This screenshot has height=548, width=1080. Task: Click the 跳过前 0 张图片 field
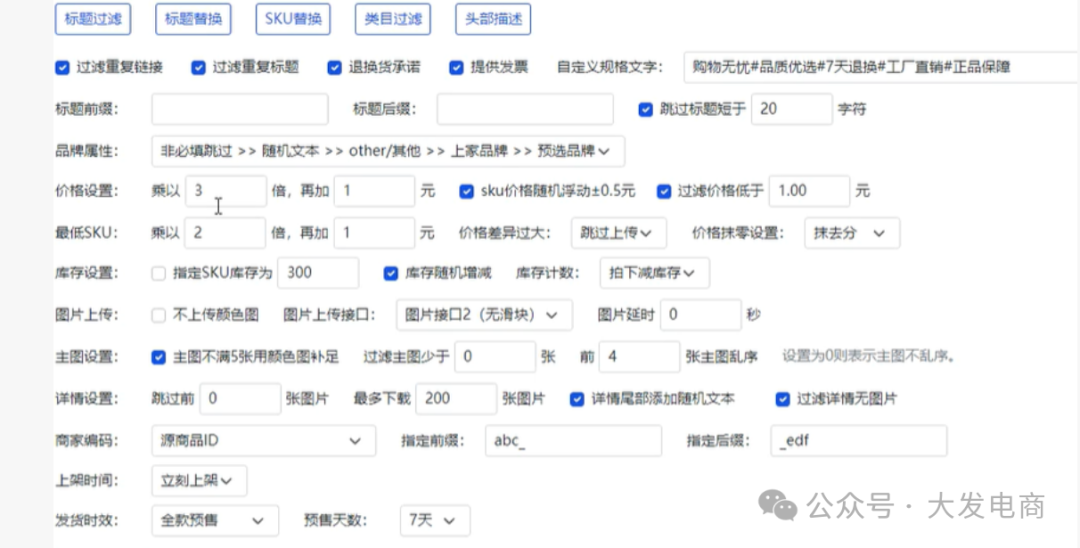(240, 399)
